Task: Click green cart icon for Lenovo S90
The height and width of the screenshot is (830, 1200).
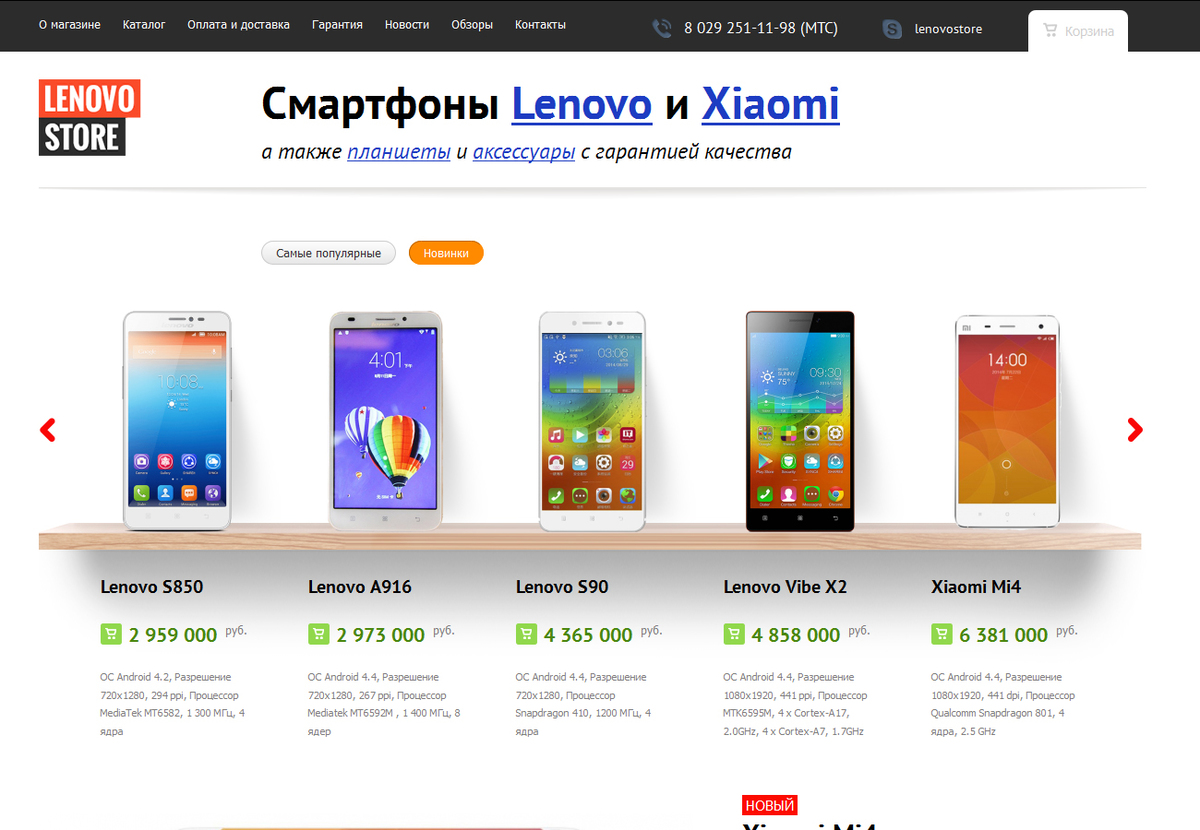Action: pos(526,634)
